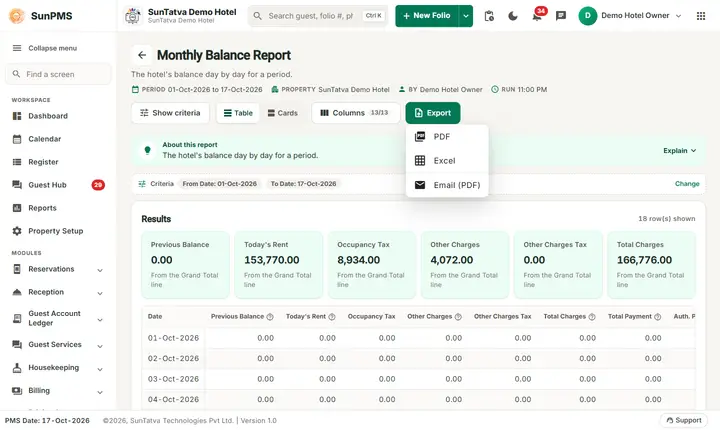
Task: Expand the Guest Services module
Action: [100, 346]
